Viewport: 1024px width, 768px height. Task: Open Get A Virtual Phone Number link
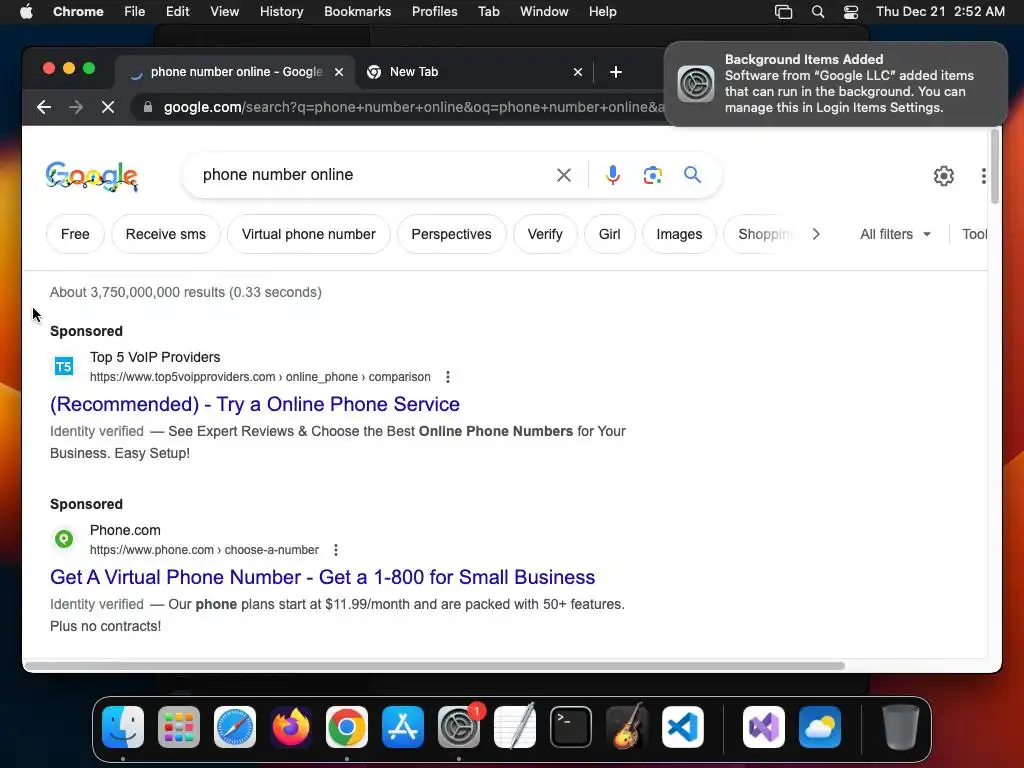(323, 577)
